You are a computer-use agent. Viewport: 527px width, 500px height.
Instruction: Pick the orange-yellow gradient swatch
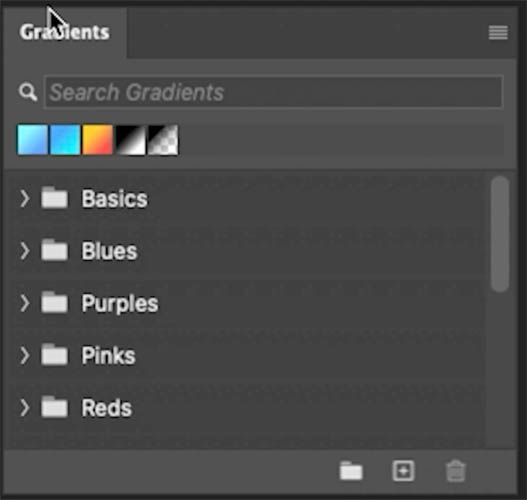[97, 140]
